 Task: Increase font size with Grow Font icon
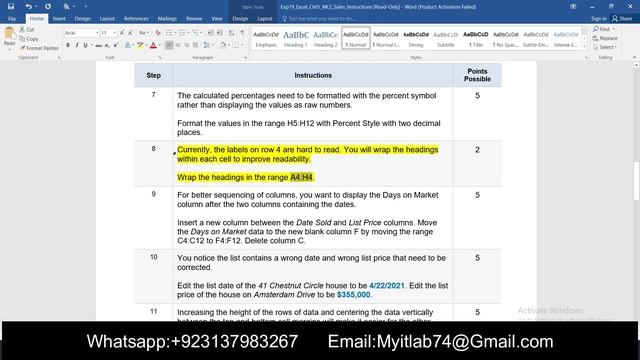point(122,33)
